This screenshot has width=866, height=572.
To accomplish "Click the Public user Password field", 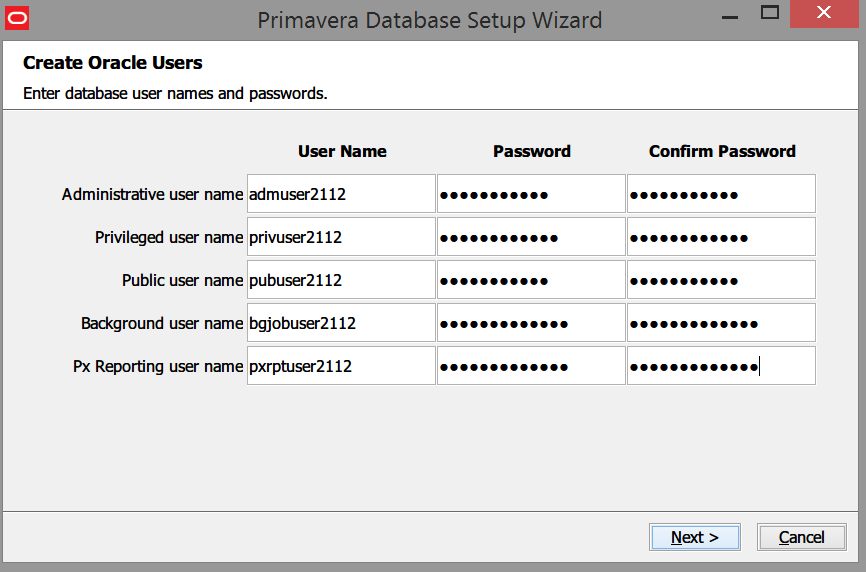I will (531, 280).
